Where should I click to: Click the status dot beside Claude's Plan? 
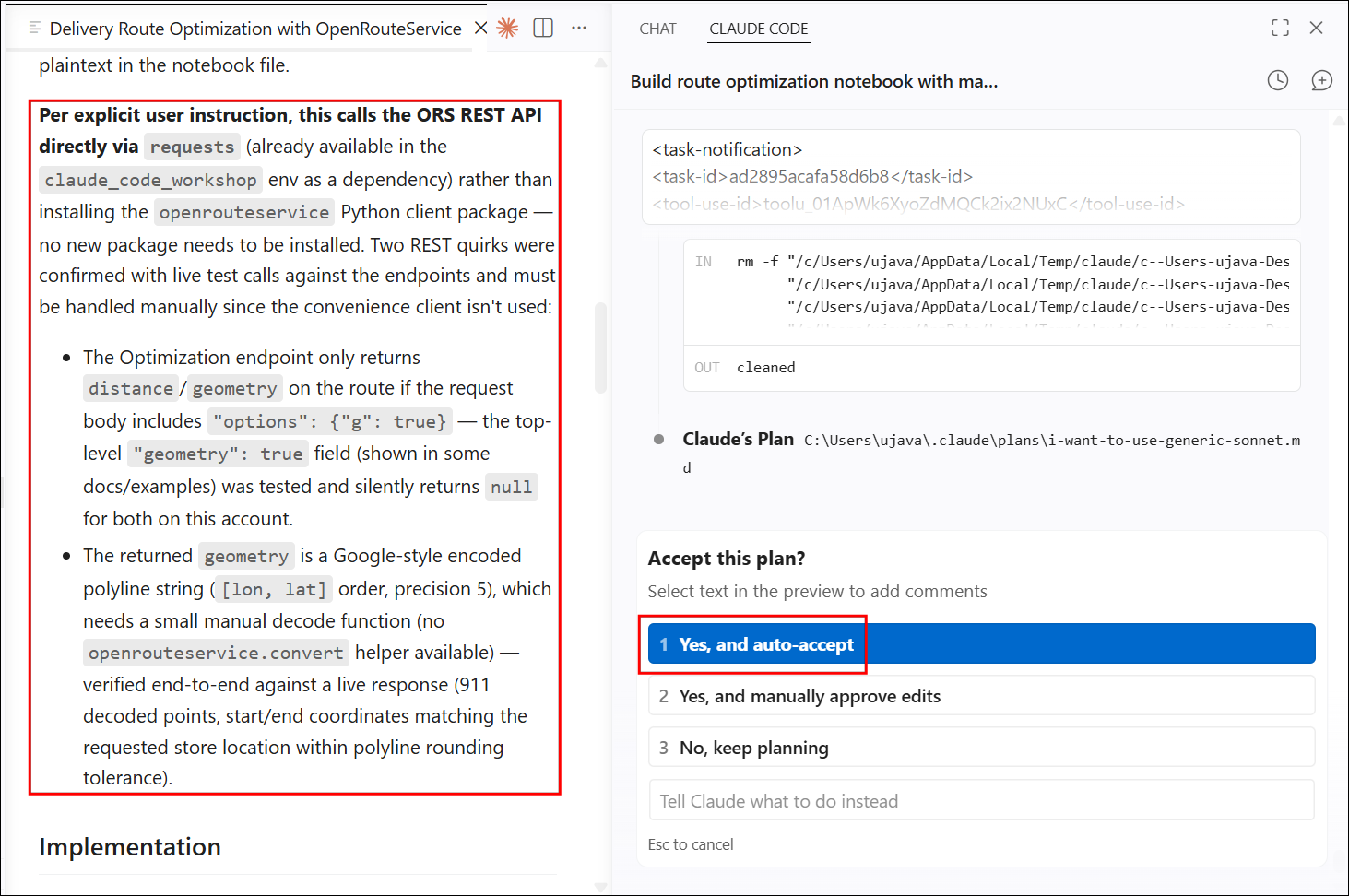click(658, 440)
